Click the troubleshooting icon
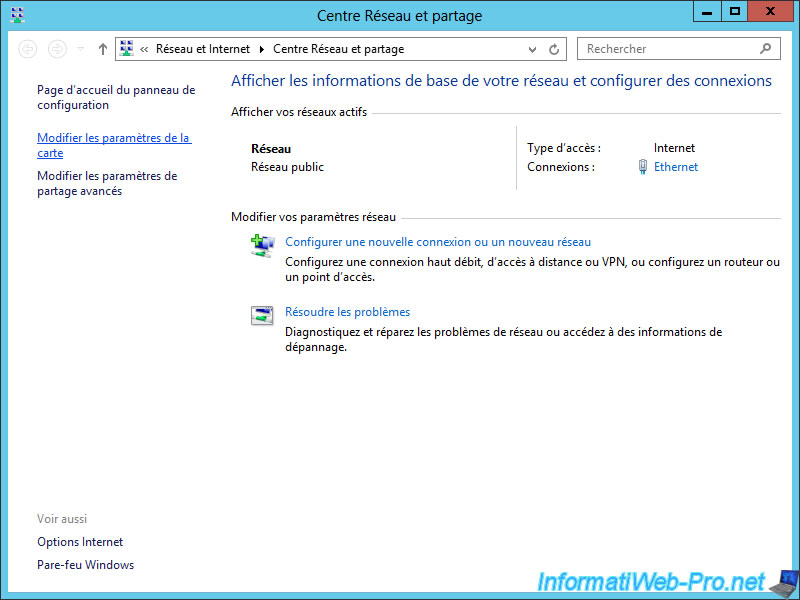The height and width of the screenshot is (600, 800). pyautogui.click(x=262, y=315)
